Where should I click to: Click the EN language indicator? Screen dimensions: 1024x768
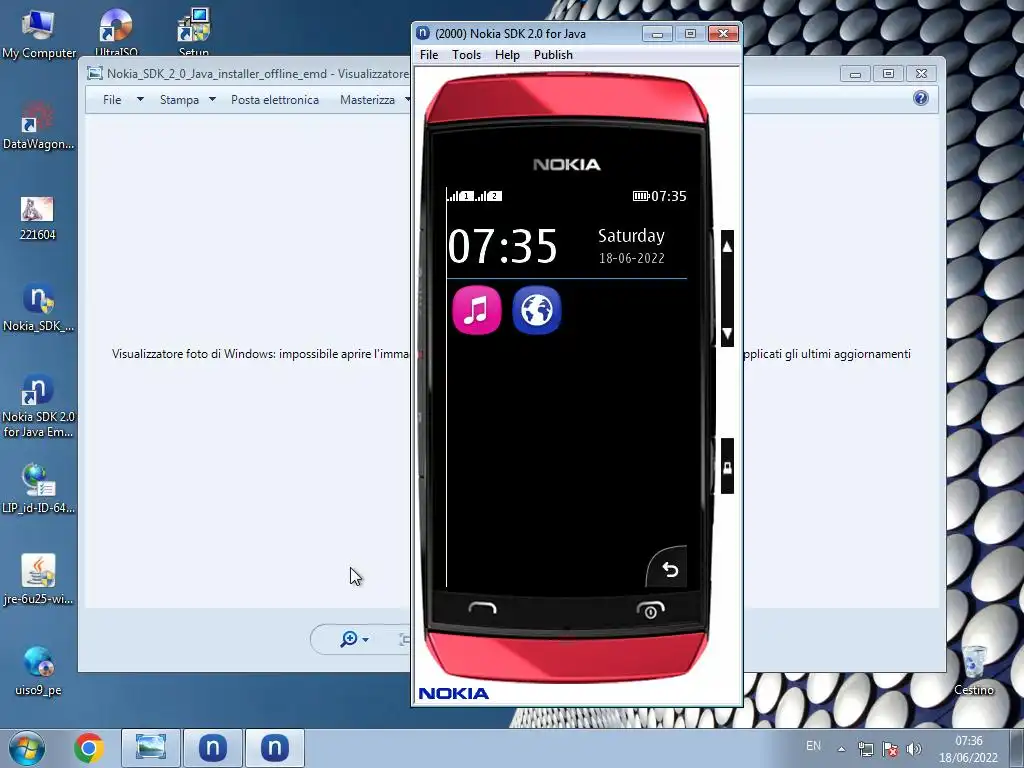(x=813, y=746)
